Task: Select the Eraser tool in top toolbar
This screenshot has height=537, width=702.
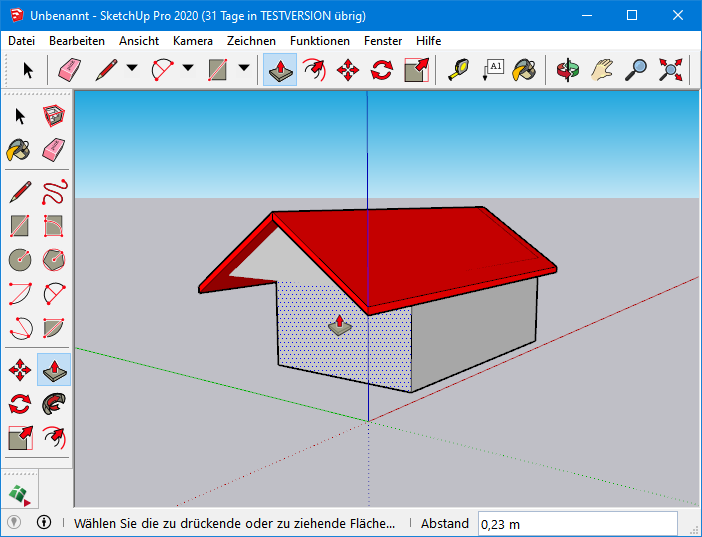Action: (69, 70)
